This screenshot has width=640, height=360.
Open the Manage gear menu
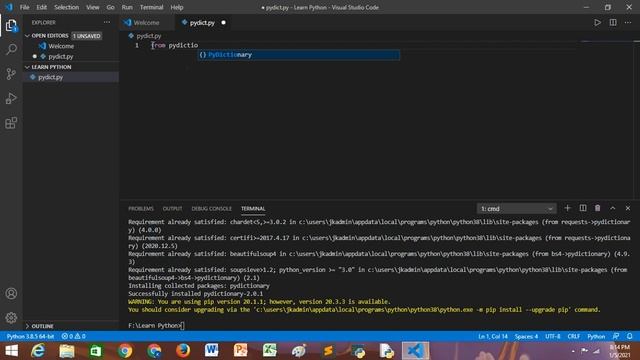(11, 318)
